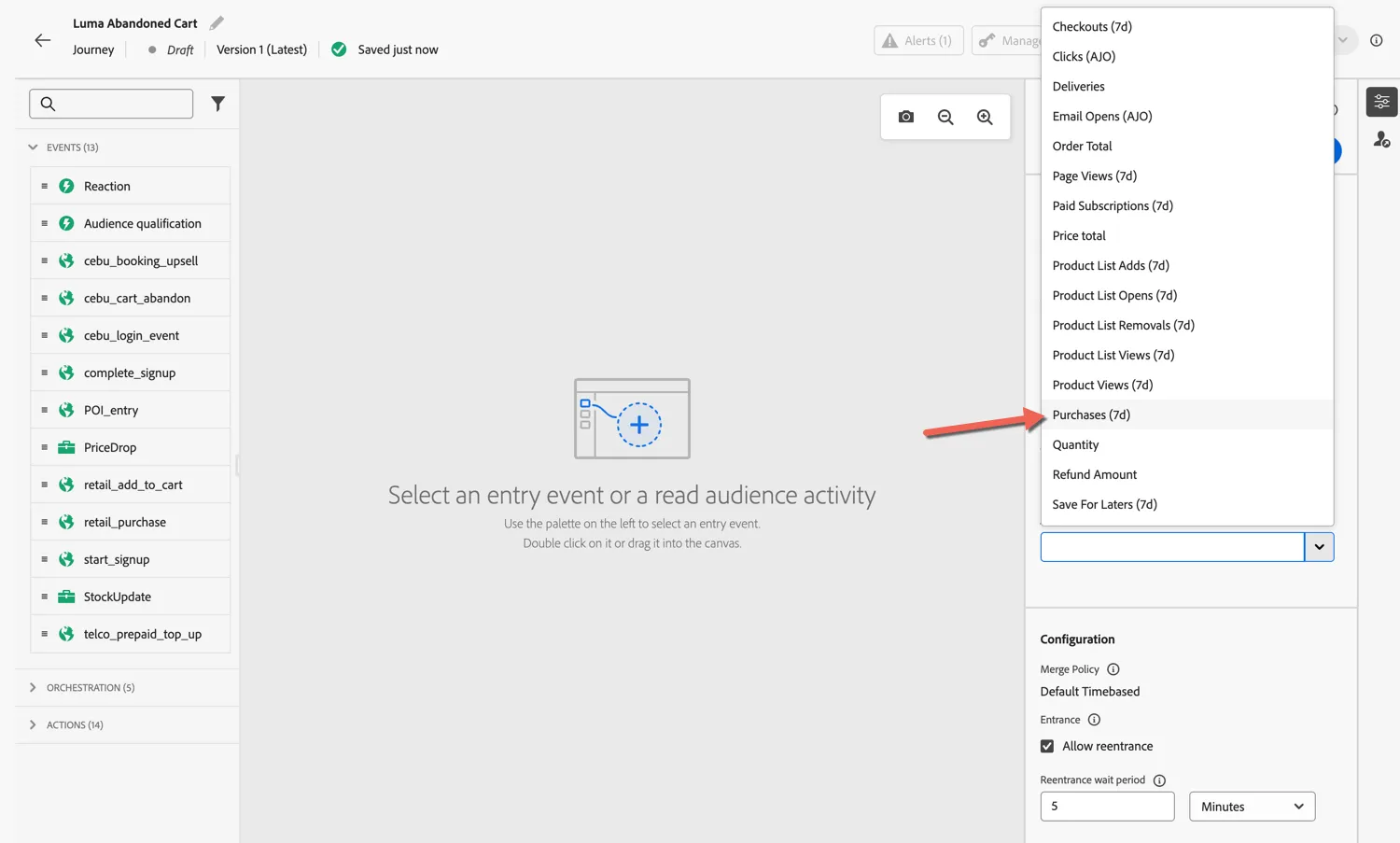Viewport: 1400px width, 843px height.
Task: Click the zoom out magnifier icon
Action: [x=945, y=117]
